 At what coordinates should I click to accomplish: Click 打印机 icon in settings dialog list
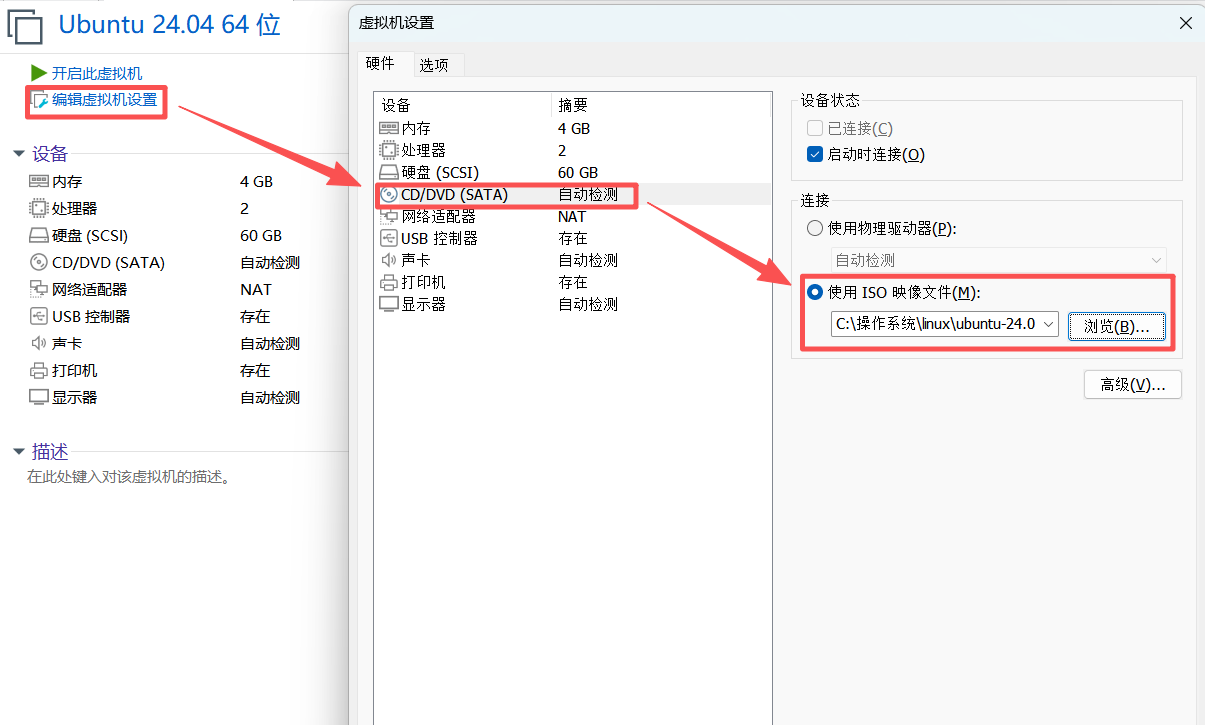click(389, 282)
